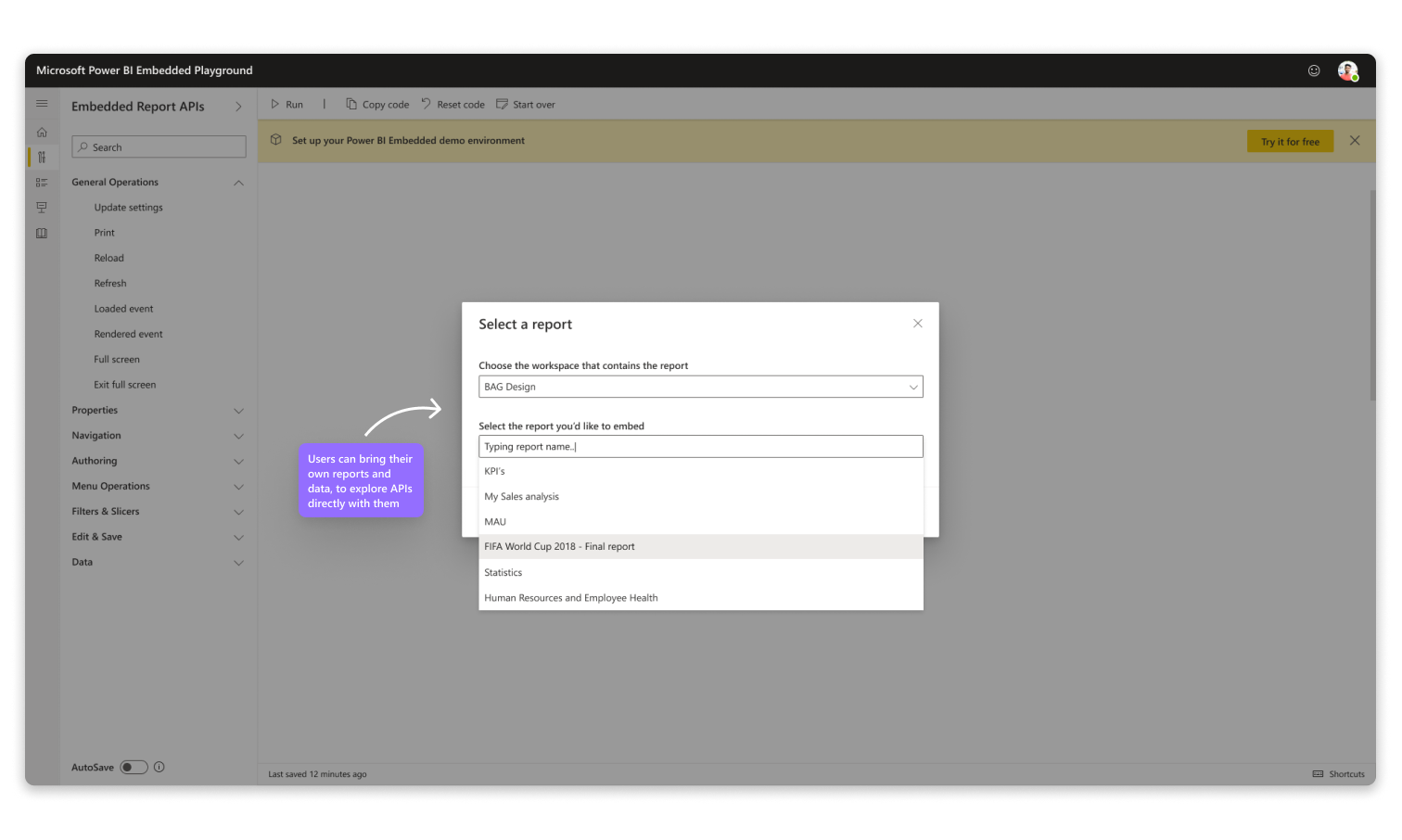The height and width of the screenshot is (840, 1402).
Task: Click the feedback smiley icon
Action: [x=1314, y=70]
